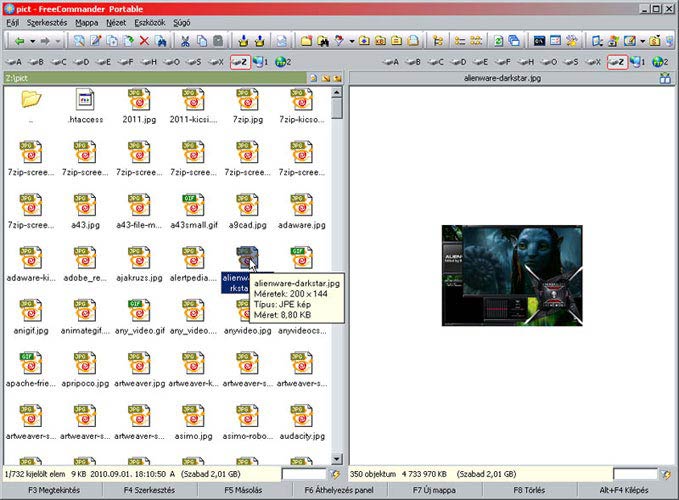679x500 pixels.
Task: Select the audacity.jpg file thumbnail
Action: (300, 418)
